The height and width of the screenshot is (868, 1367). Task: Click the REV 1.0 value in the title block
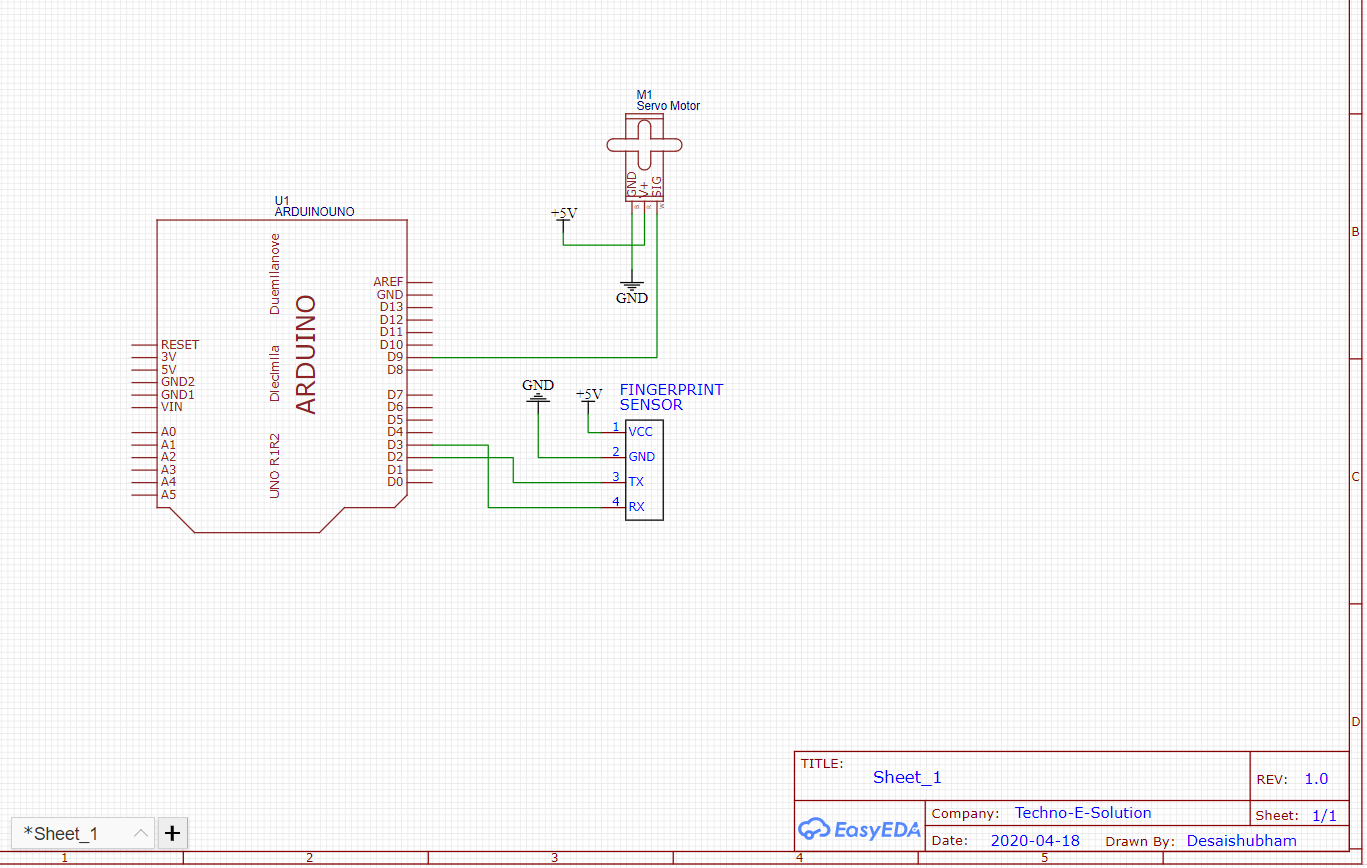[x=1316, y=778]
